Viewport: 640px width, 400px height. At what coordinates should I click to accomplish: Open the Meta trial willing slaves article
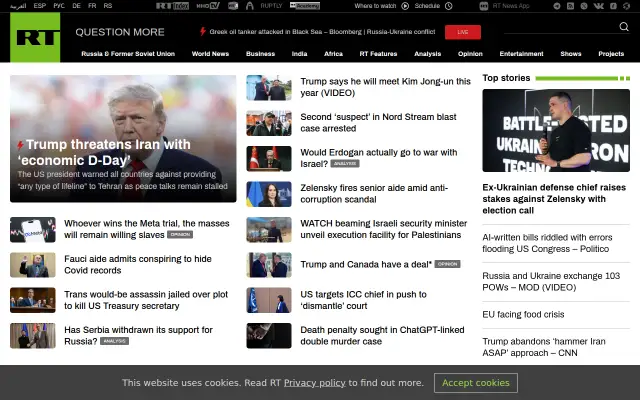(147, 229)
